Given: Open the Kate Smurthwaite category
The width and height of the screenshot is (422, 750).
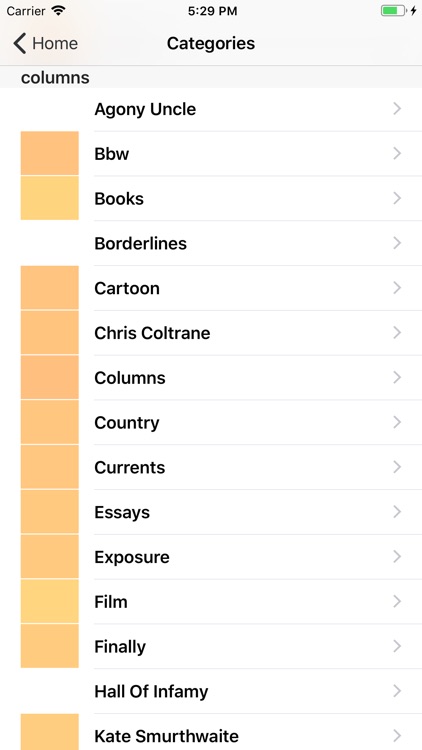Looking at the screenshot, I should coord(211,733).
